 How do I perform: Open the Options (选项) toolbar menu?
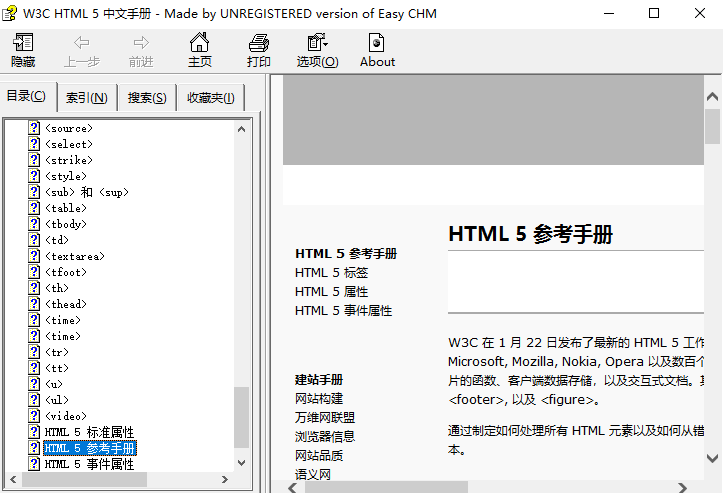[317, 50]
